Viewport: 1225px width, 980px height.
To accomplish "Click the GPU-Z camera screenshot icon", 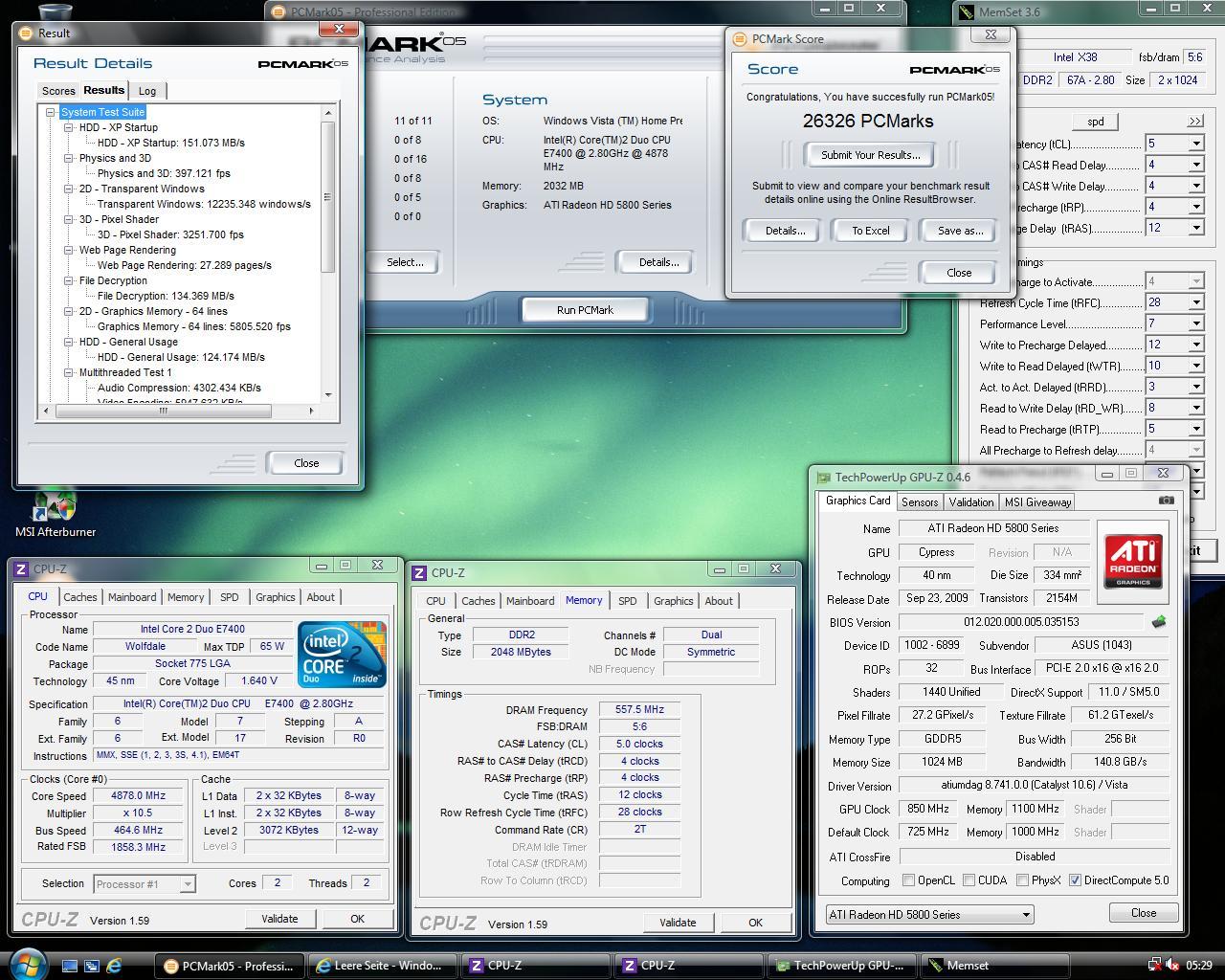I will (1166, 501).
